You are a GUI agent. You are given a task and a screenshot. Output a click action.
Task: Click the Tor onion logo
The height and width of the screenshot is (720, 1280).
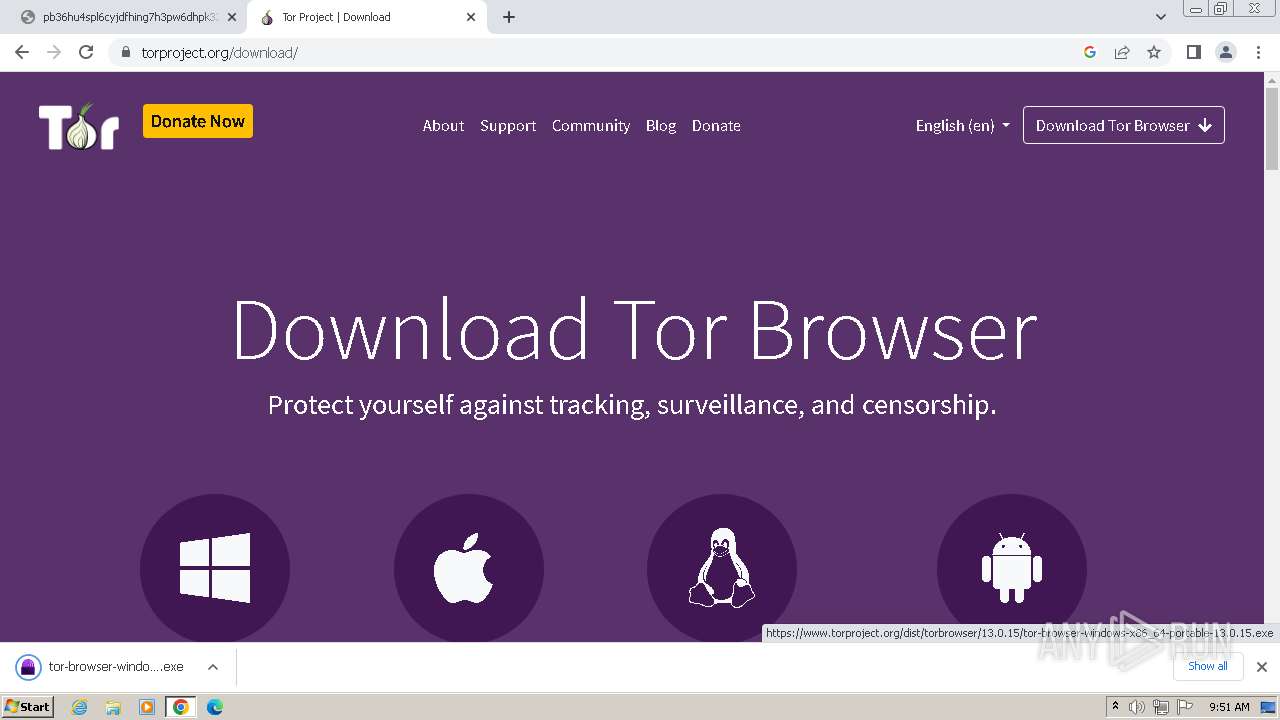point(79,126)
